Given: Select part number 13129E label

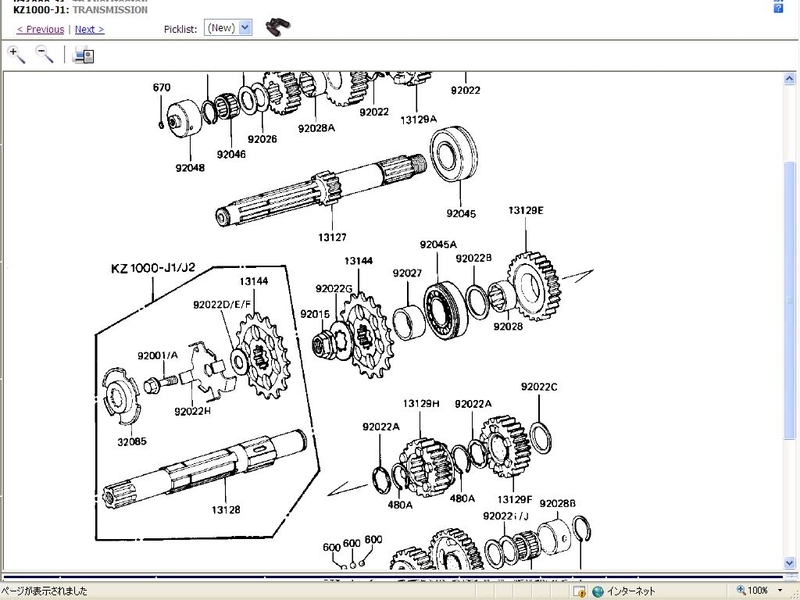Looking at the screenshot, I should (x=526, y=210).
